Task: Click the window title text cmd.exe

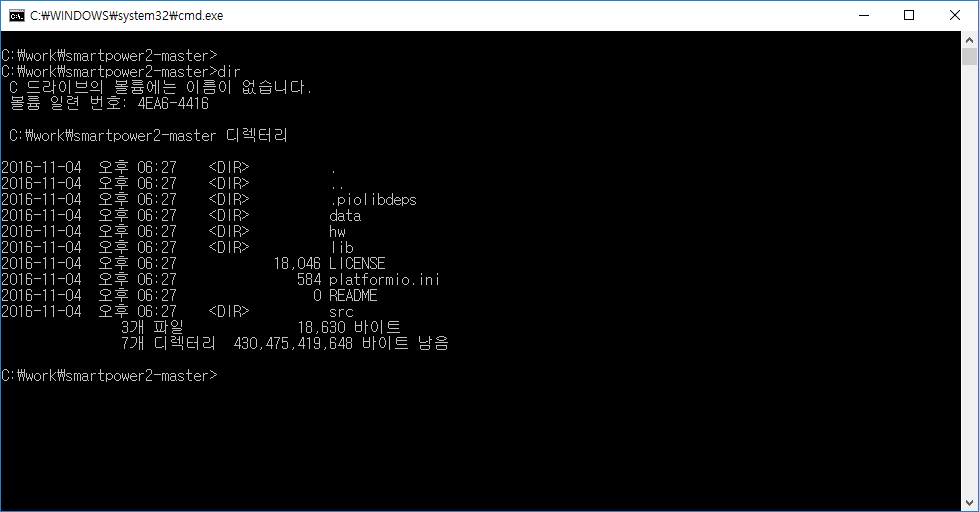Action: coord(126,16)
